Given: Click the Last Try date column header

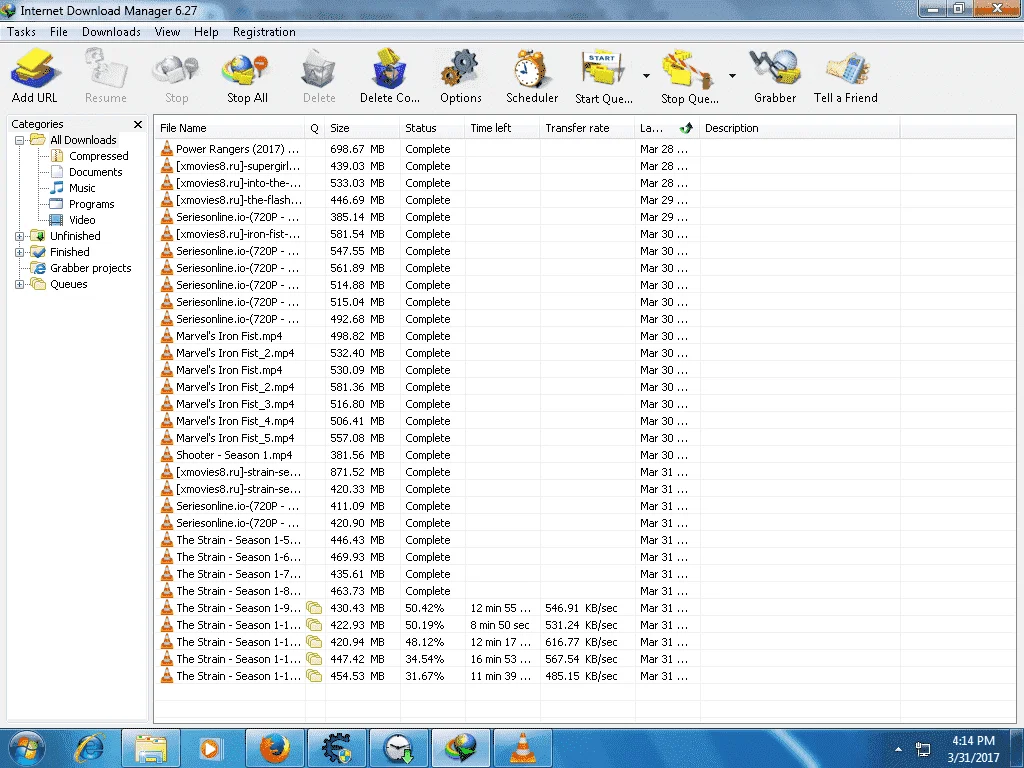Looking at the screenshot, I should click(667, 128).
